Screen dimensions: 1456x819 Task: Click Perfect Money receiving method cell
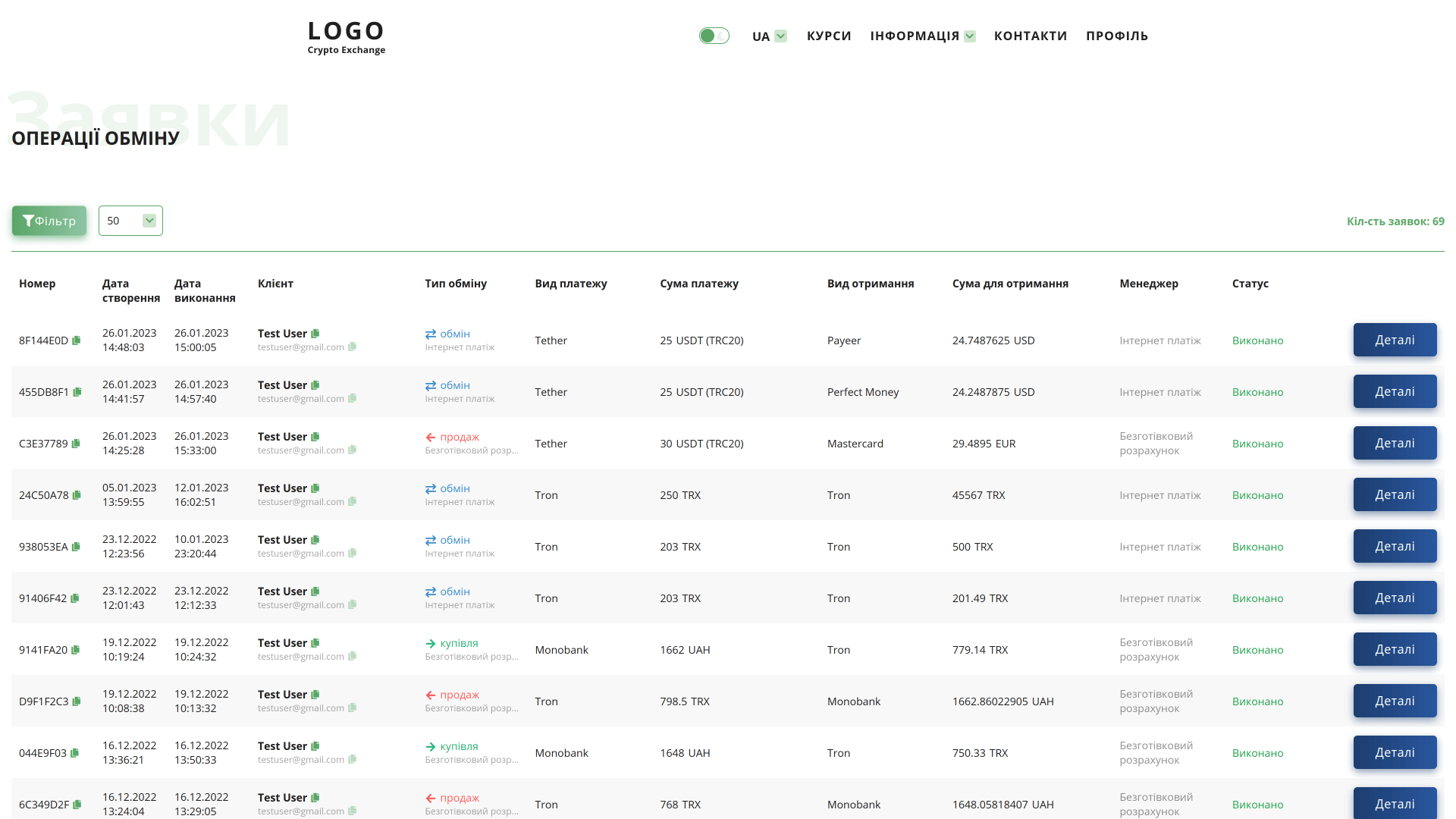click(863, 392)
